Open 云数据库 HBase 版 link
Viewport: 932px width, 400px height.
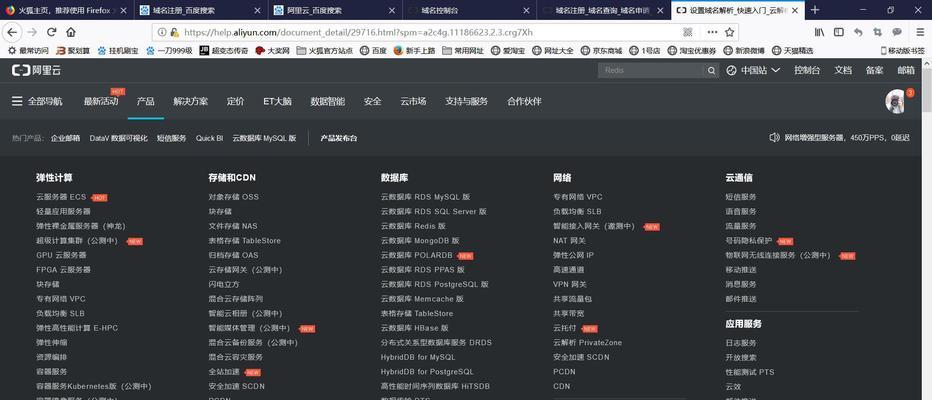point(414,327)
